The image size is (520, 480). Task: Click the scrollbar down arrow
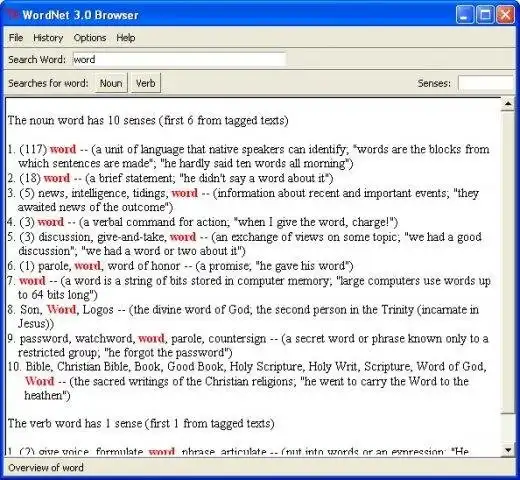point(508,450)
